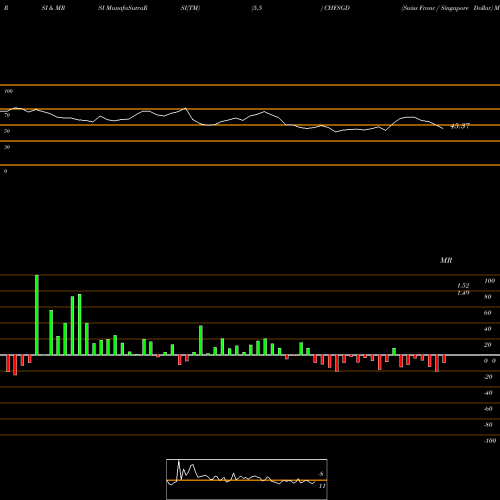Image resolution: width=500 pixels, height=500 pixels.
Task: Click the 'SI MunafaSutraR' header text
Action: 123,8
